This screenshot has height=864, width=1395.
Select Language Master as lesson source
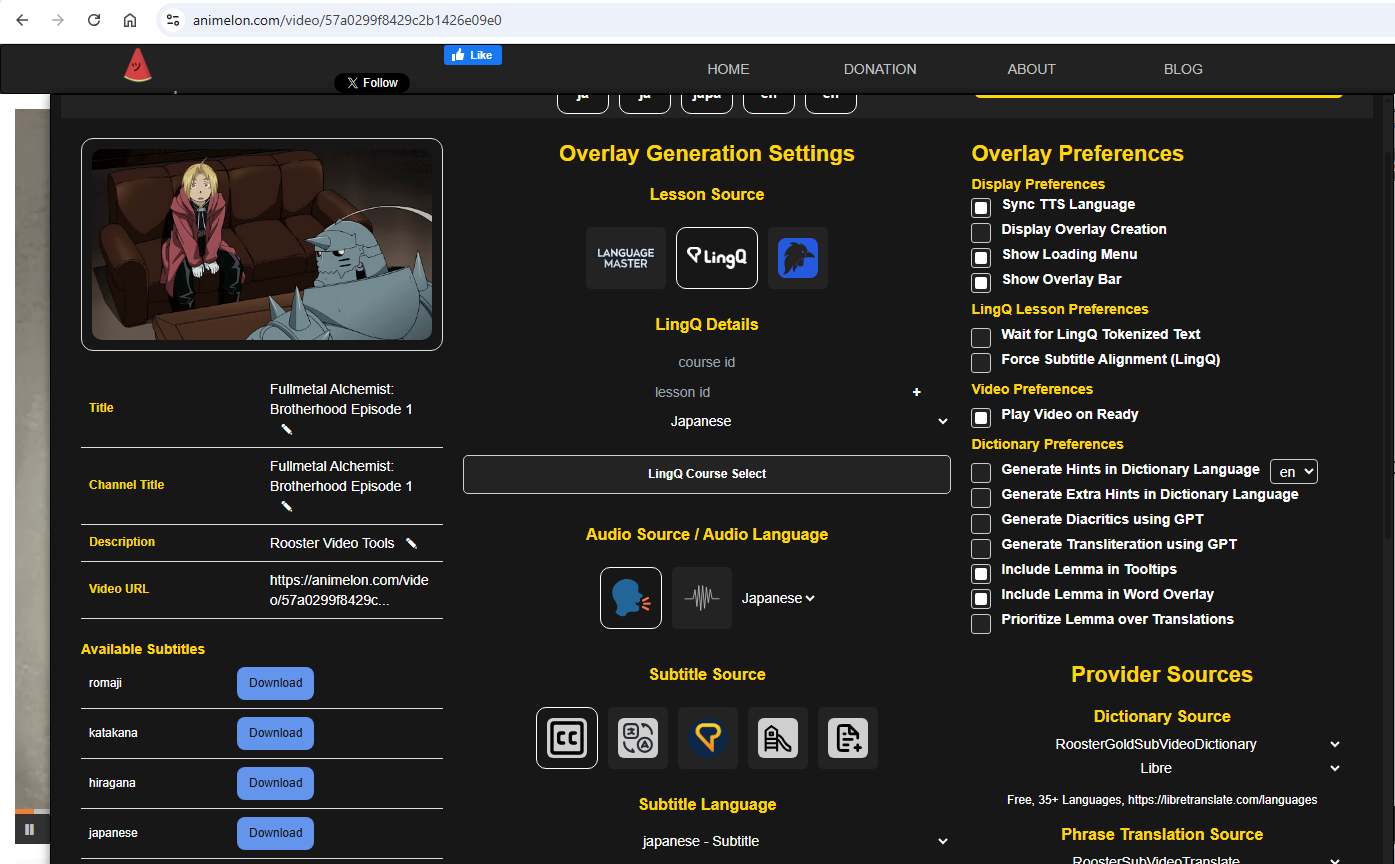626,258
